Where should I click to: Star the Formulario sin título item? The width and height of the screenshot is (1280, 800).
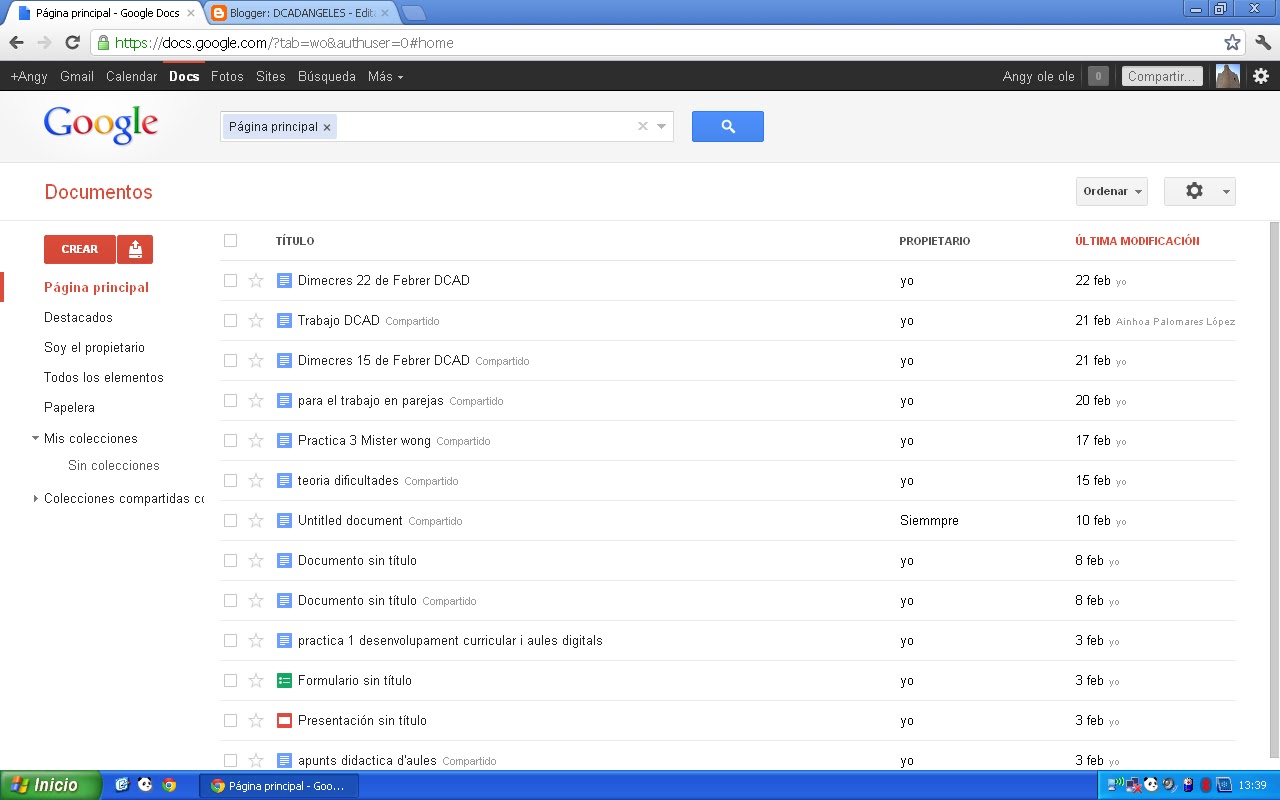click(x=256, y=680)
